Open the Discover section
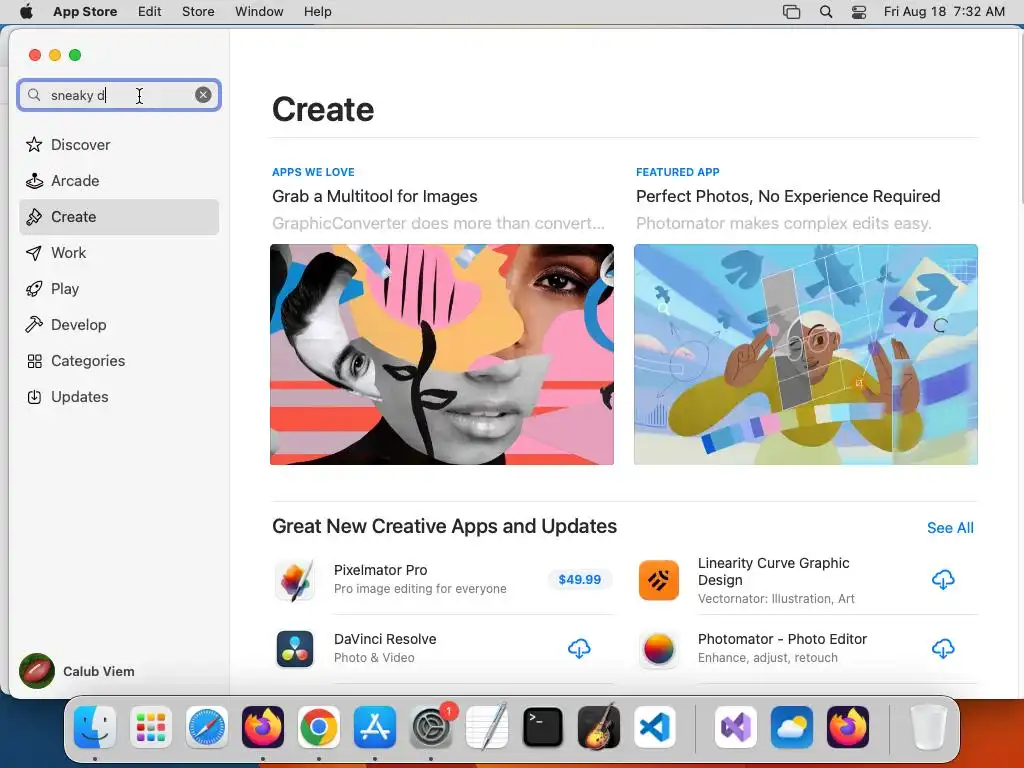The image size is (1024, 768). pos(119,144)
